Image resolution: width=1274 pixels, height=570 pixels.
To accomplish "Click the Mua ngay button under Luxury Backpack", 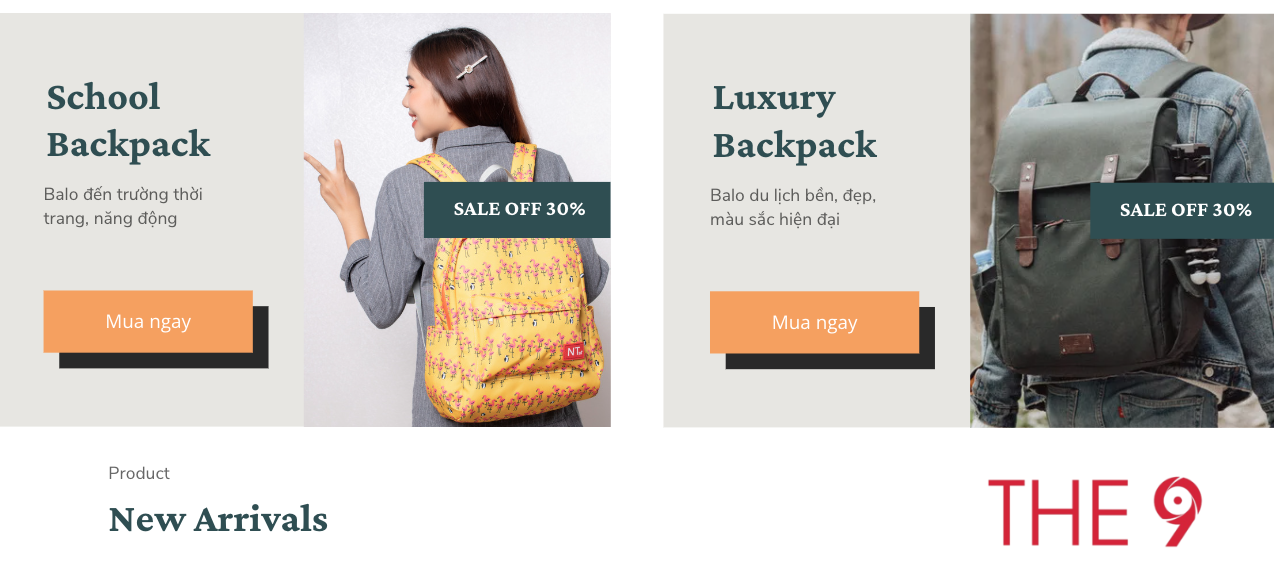I will [814, 322].
